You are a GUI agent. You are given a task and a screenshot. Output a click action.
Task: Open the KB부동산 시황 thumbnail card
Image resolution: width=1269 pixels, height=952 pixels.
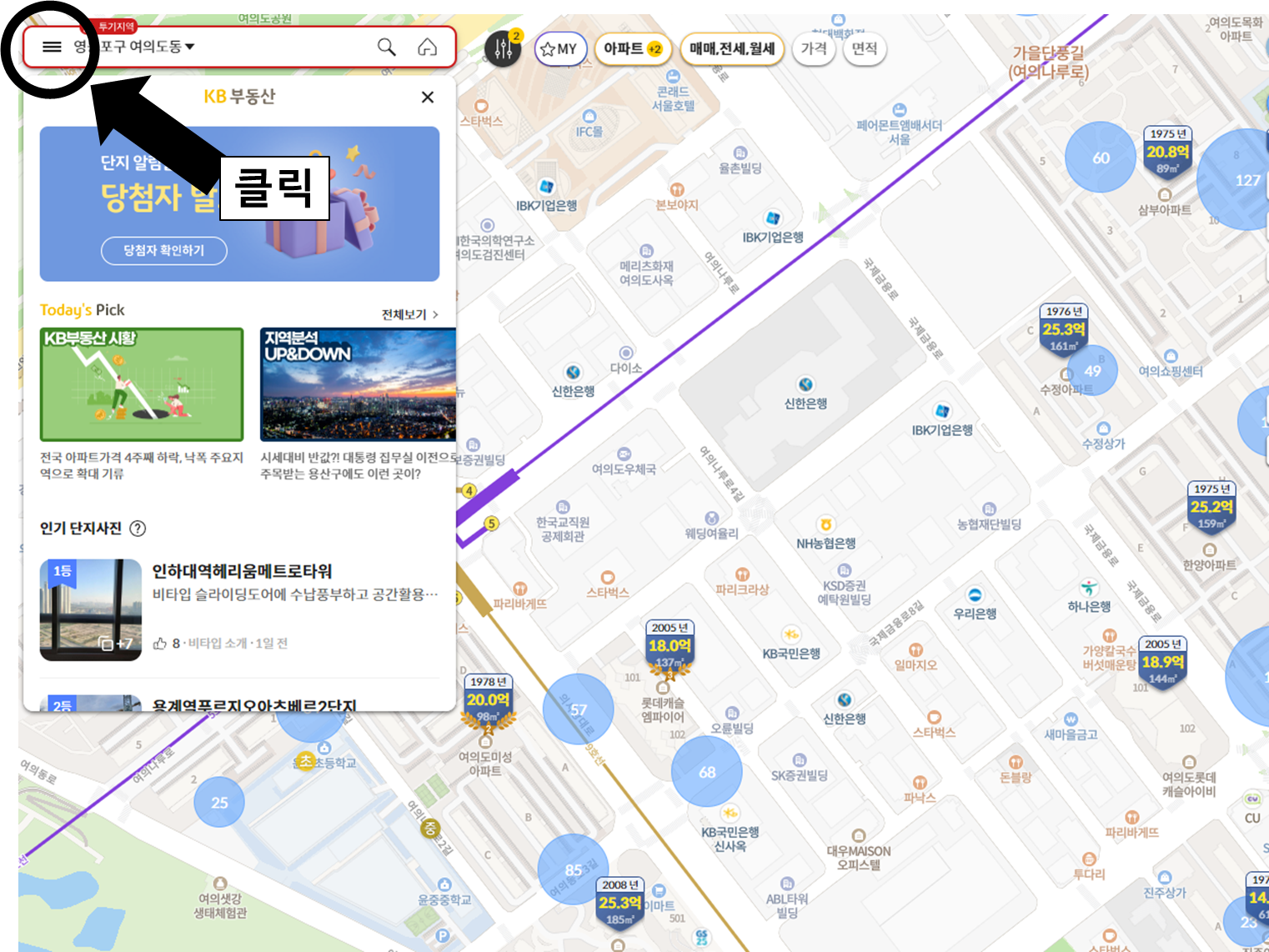tap(142, 384)
